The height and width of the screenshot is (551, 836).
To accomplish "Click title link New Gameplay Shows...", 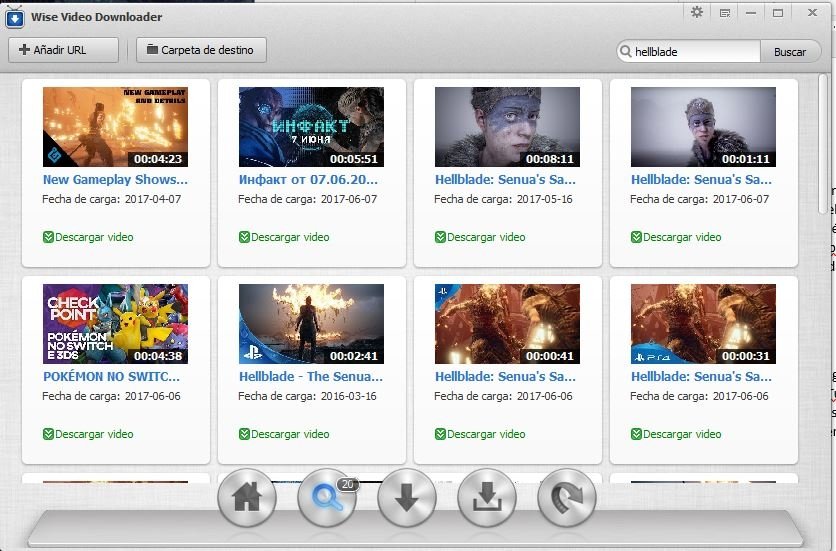I will point(115,180).
